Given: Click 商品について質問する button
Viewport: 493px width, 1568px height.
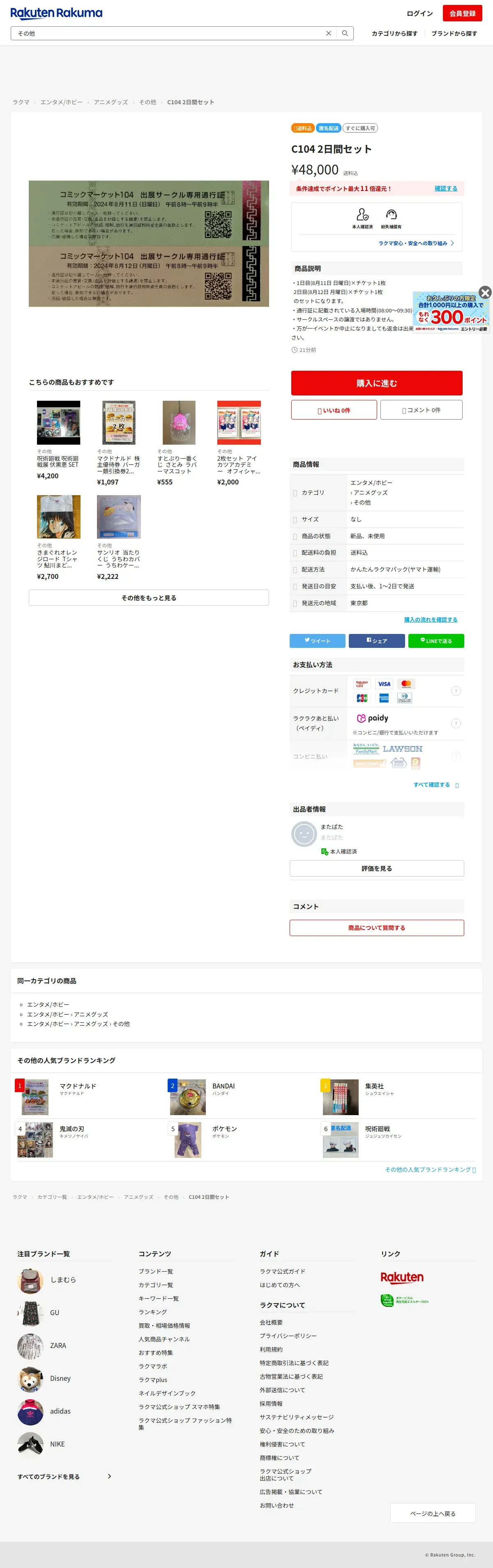Looking at the screenshot, I should coord(377,927).
